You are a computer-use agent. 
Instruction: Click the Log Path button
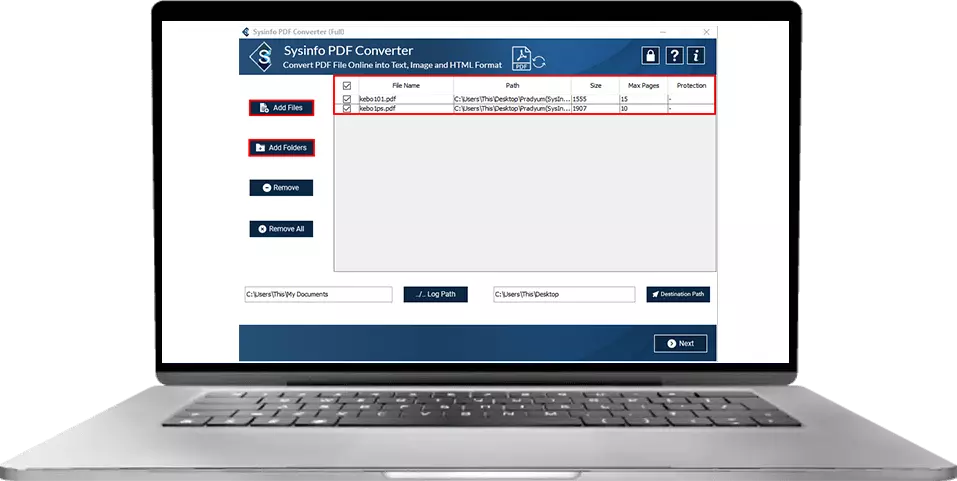click(436, 294)
